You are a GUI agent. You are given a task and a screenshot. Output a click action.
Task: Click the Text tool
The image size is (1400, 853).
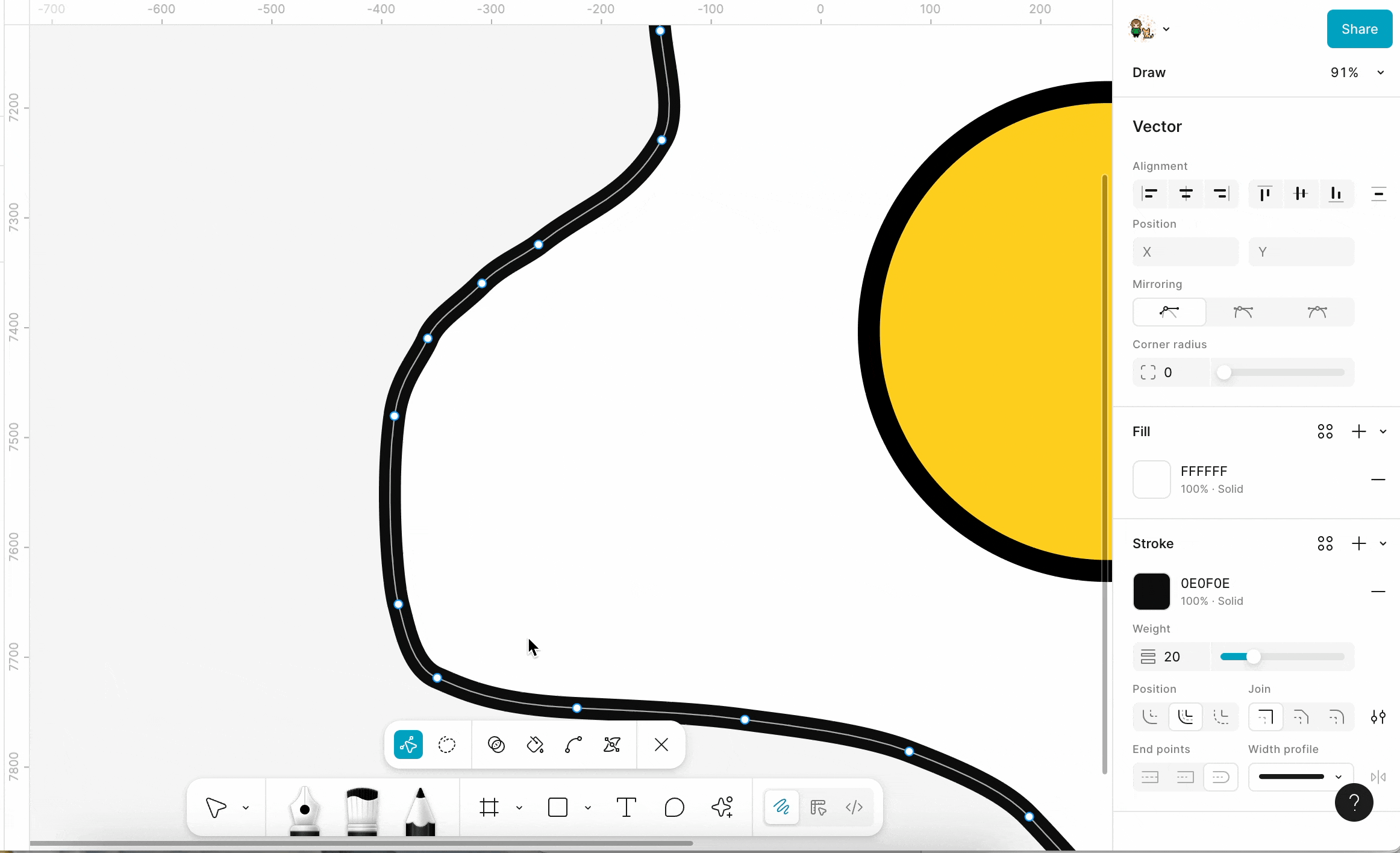(627, 807)
